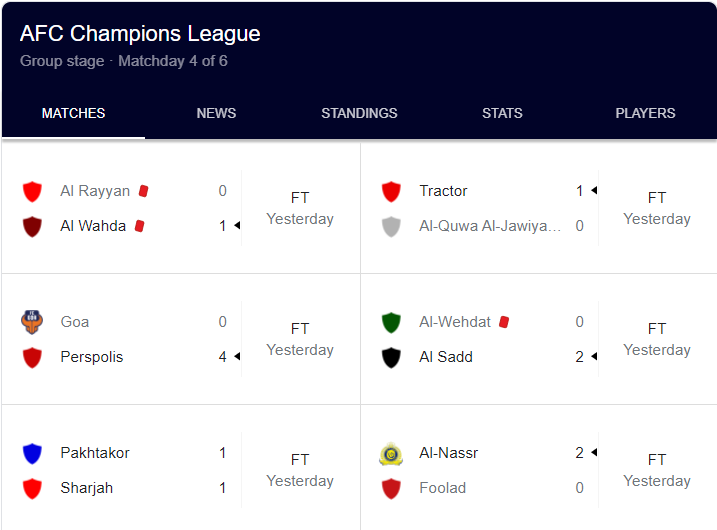The height and width of the screenshot is (530, 717).
Task: Click the winner arrow beside Perspolis score
Action: point(237,356)
